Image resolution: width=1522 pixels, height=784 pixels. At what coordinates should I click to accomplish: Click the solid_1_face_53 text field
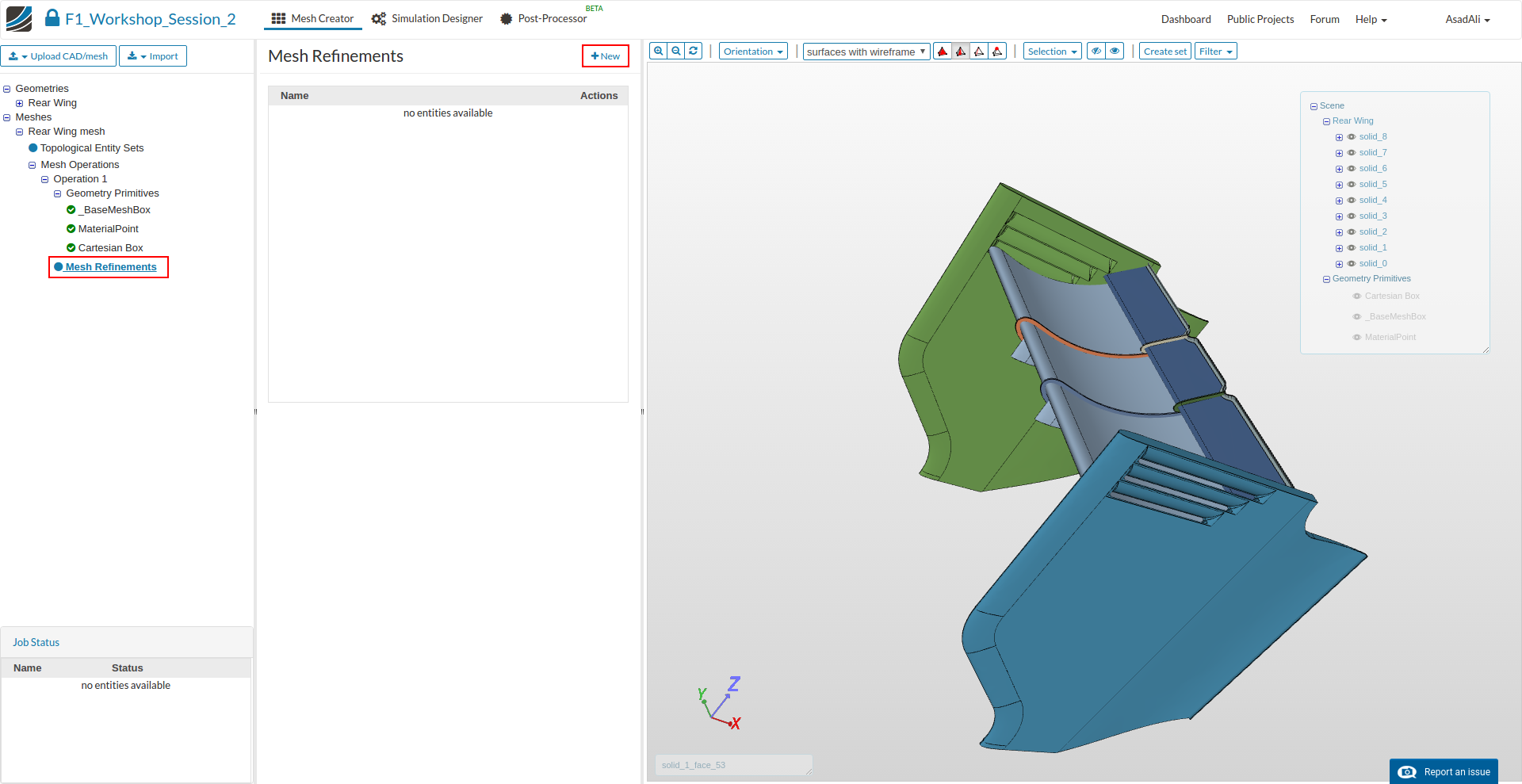pos(734,765)
